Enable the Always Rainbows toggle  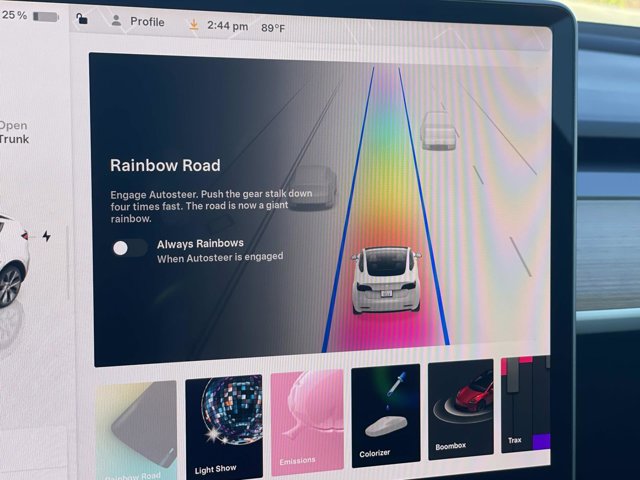pyautogui.click(x=129, y=249)
